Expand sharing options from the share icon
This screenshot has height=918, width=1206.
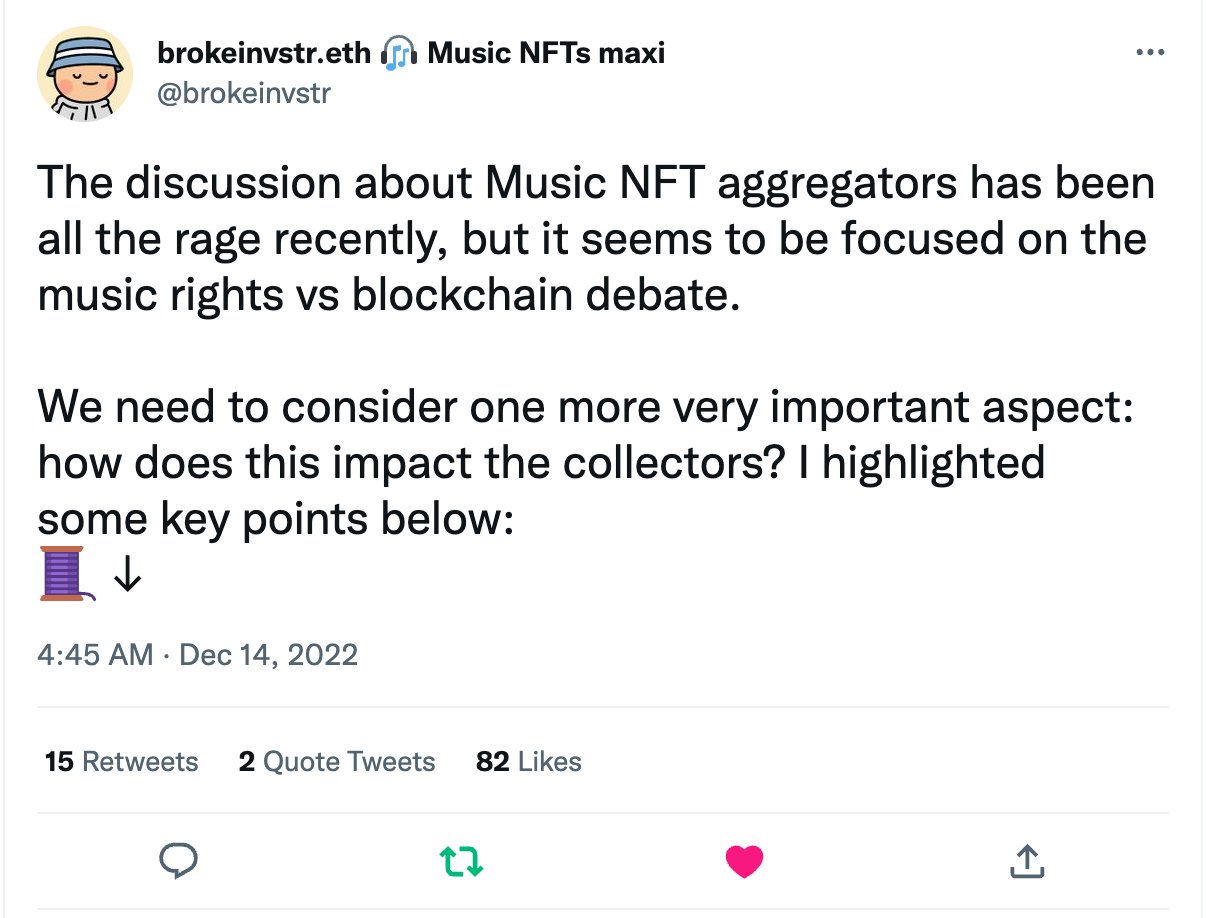1027,861
